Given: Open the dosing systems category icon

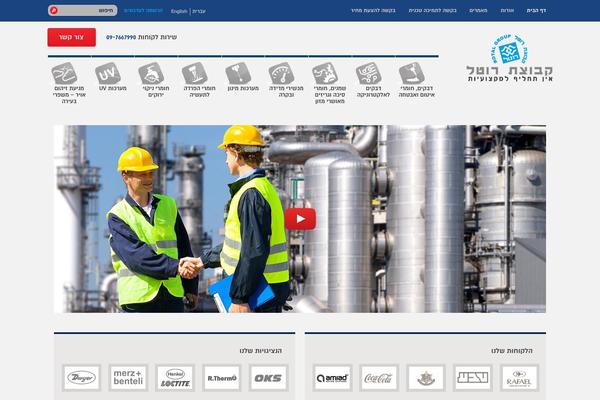Looking at the screenshot, I should coord(238,73).
